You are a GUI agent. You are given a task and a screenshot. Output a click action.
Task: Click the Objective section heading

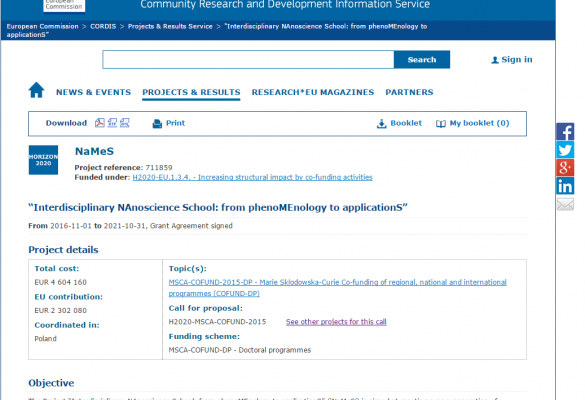pos(51,383)
